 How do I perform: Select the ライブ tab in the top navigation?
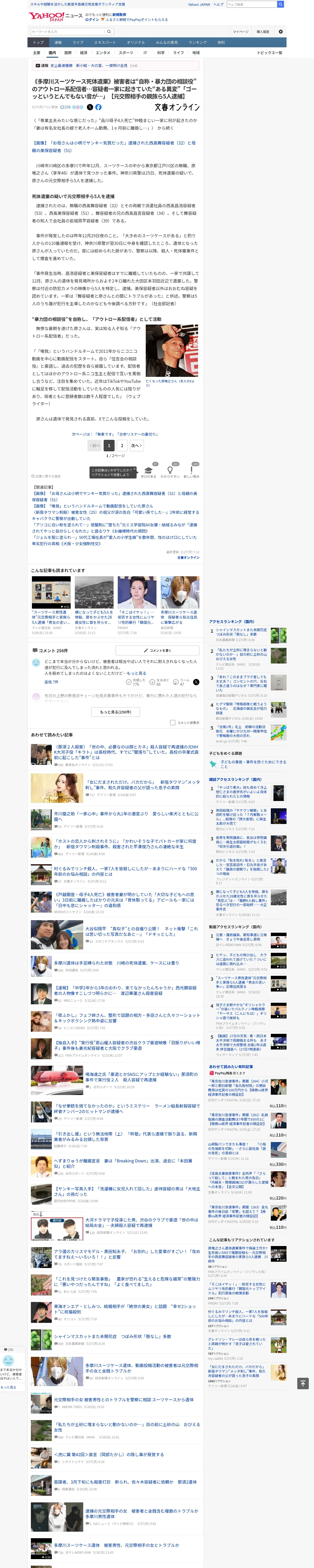tap(78, 43)
